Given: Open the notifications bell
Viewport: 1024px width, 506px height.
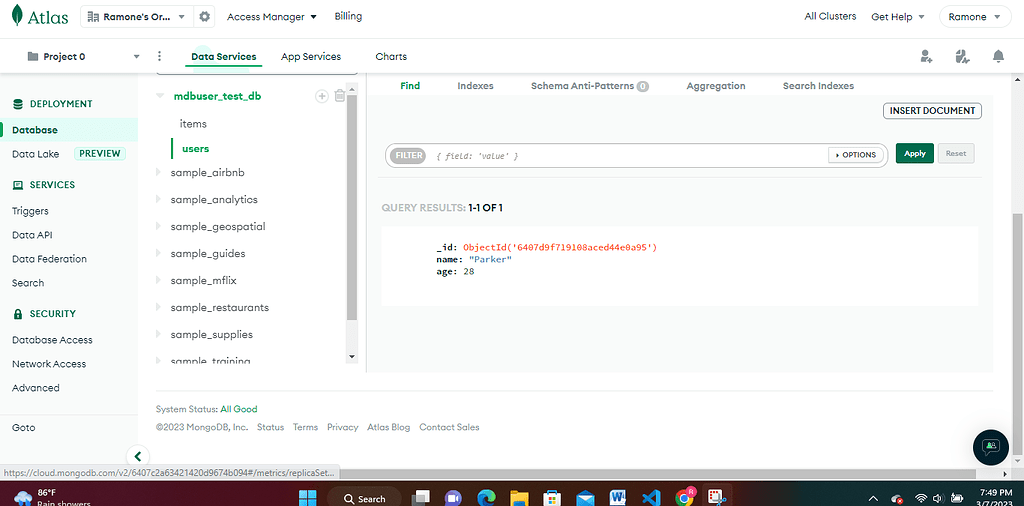Looking at the screenshot, I should 998,57.
